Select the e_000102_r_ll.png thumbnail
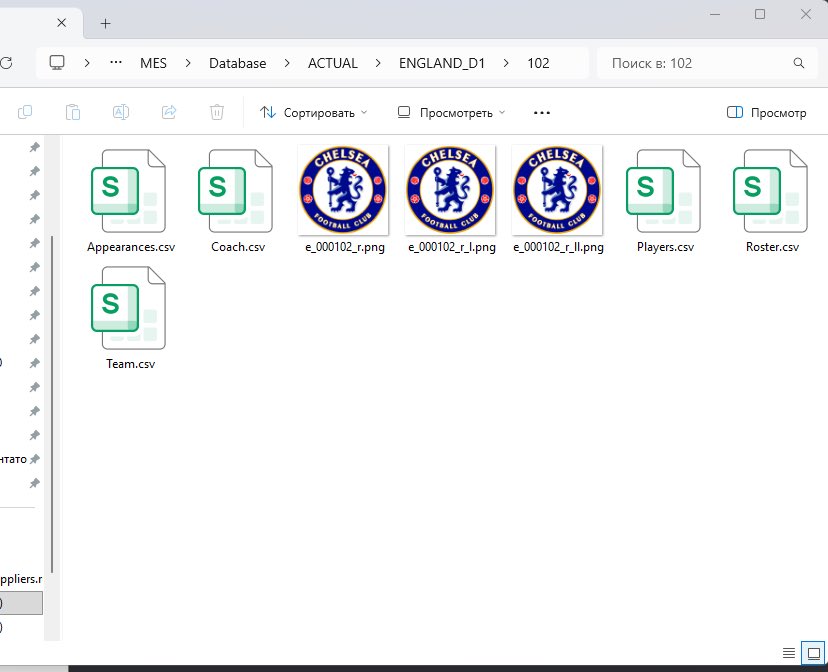The image size is (828, 672). (557, 190)
